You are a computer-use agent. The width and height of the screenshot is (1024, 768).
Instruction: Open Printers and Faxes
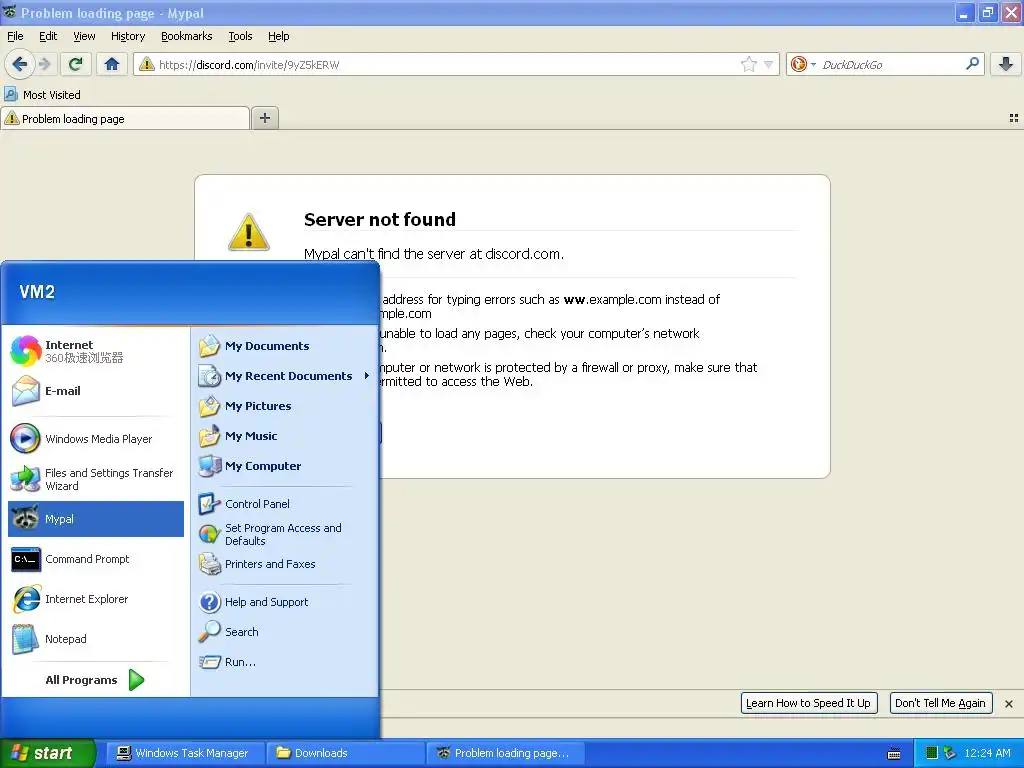284,564
